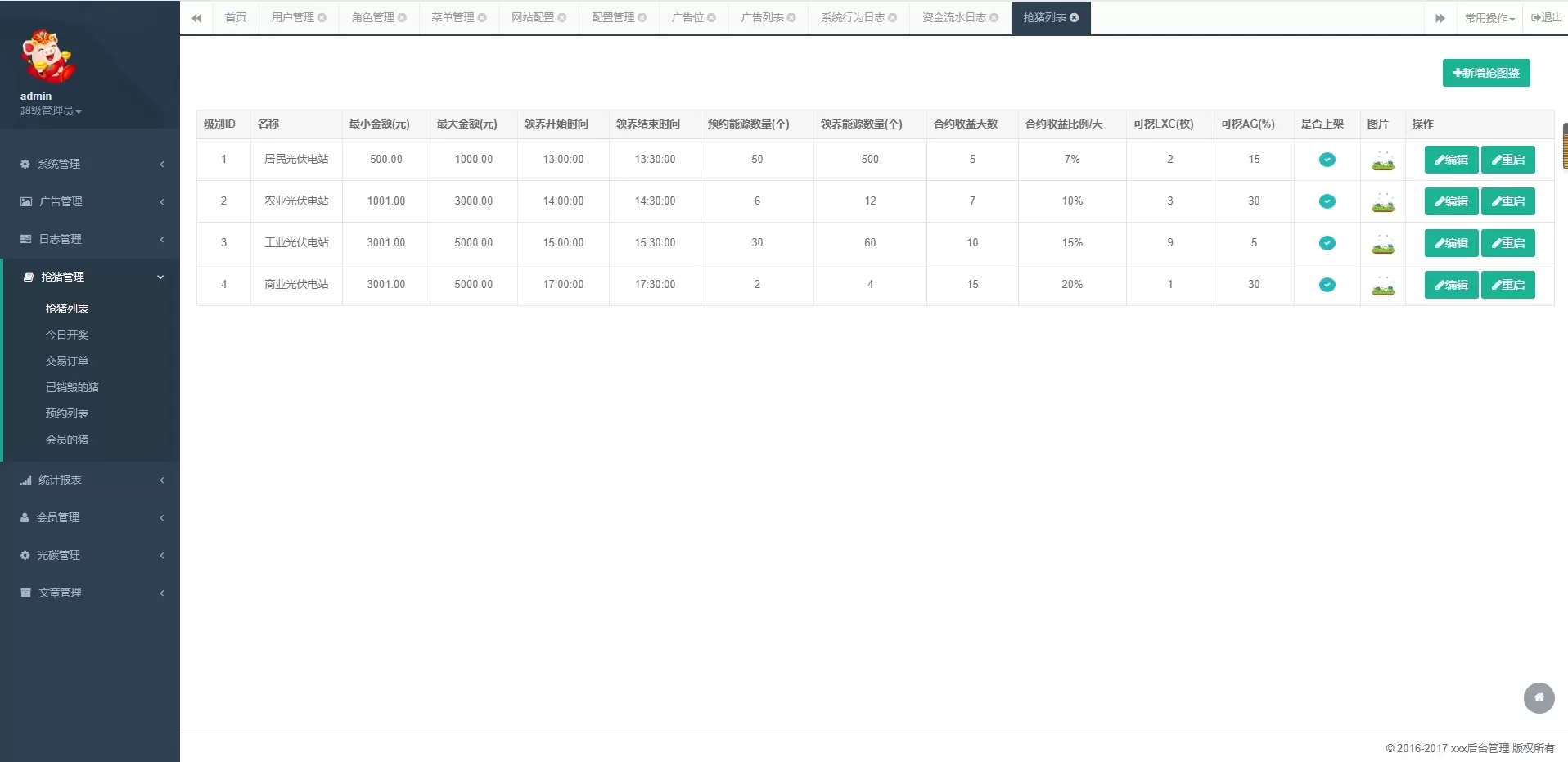Edit the 农业光伏电站 row
This screenshot has height=762, width=1568.
pos(1451,201)
